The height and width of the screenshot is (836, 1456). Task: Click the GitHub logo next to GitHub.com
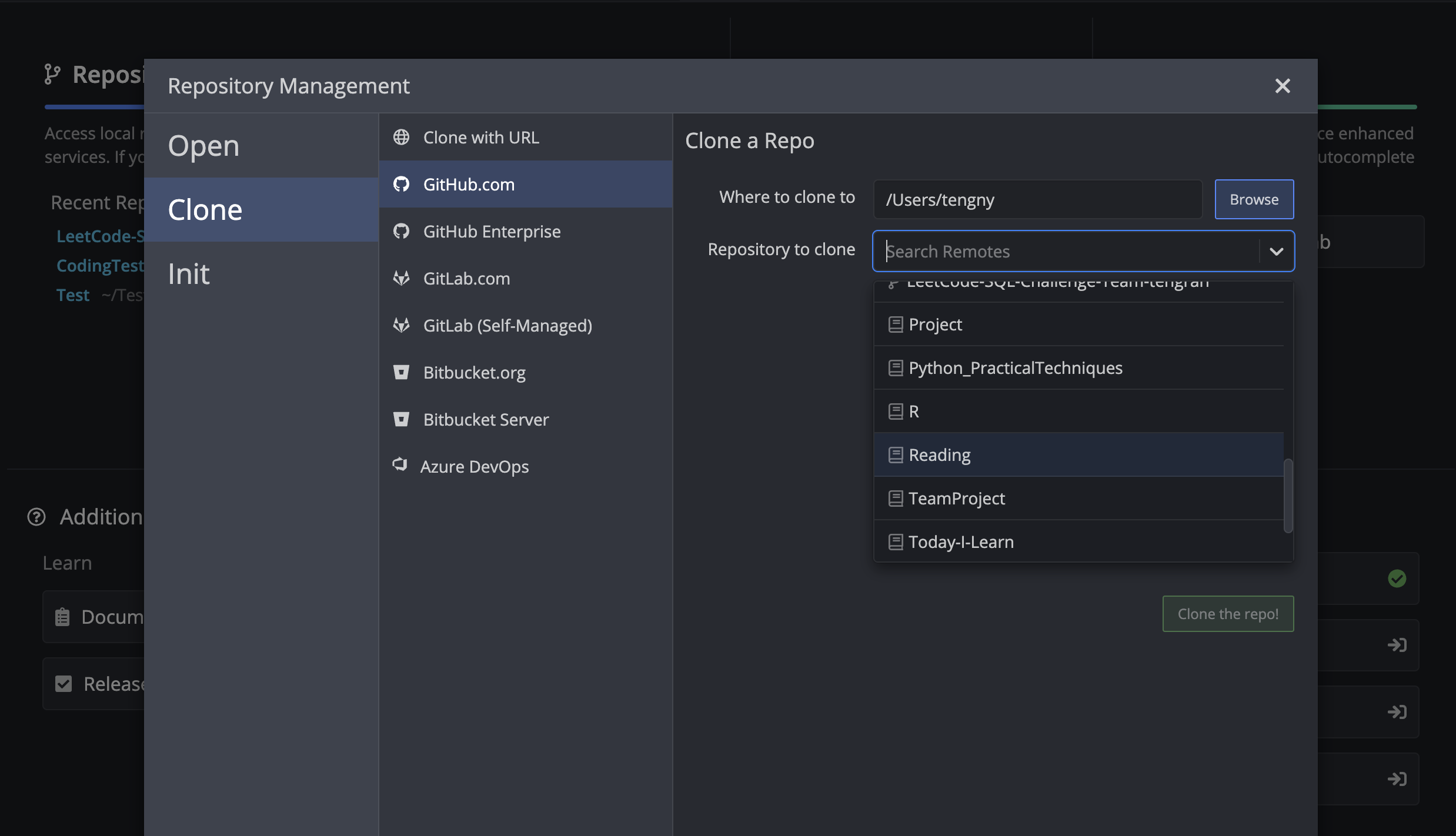pos(401,184)
